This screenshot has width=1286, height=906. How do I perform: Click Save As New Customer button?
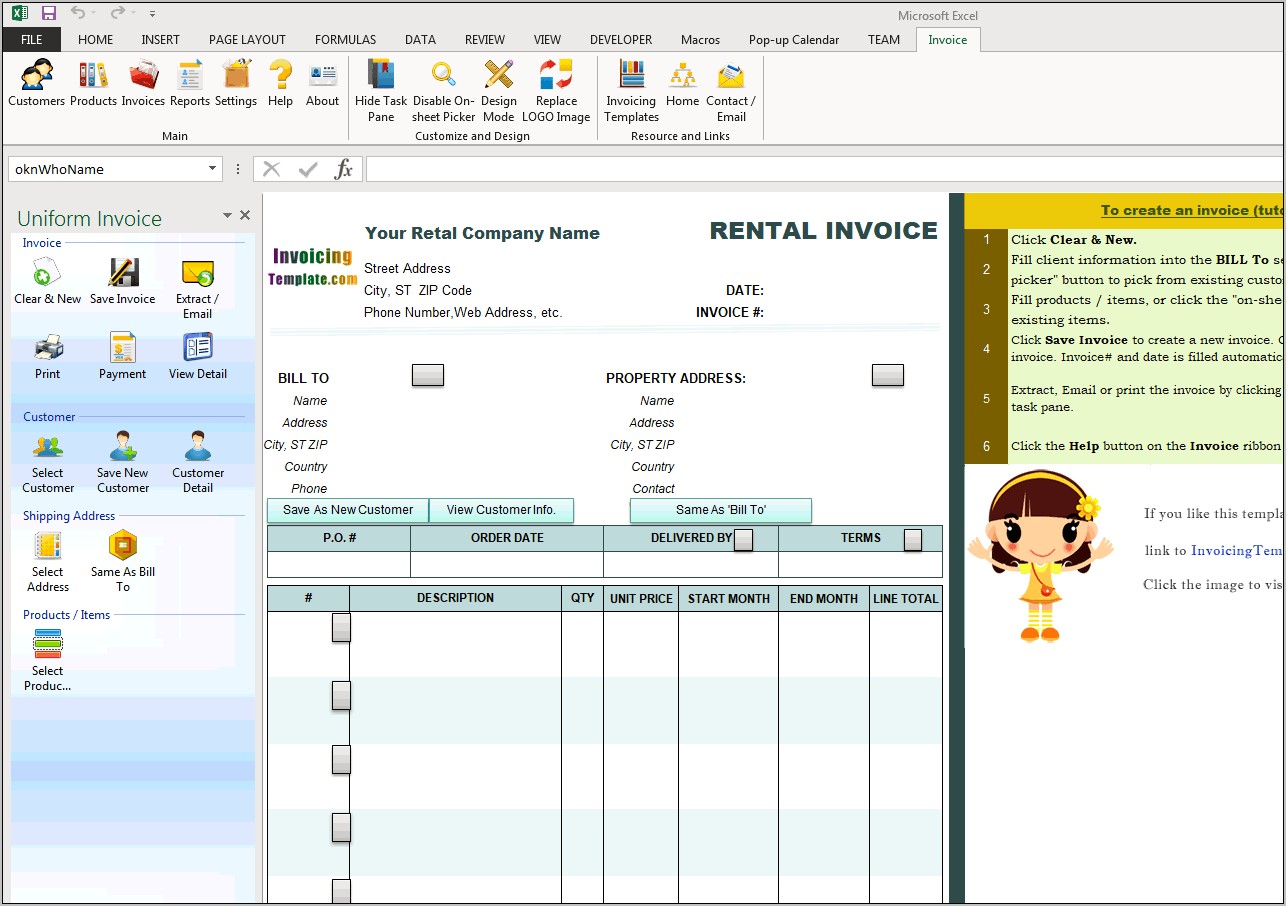(348, 510)
